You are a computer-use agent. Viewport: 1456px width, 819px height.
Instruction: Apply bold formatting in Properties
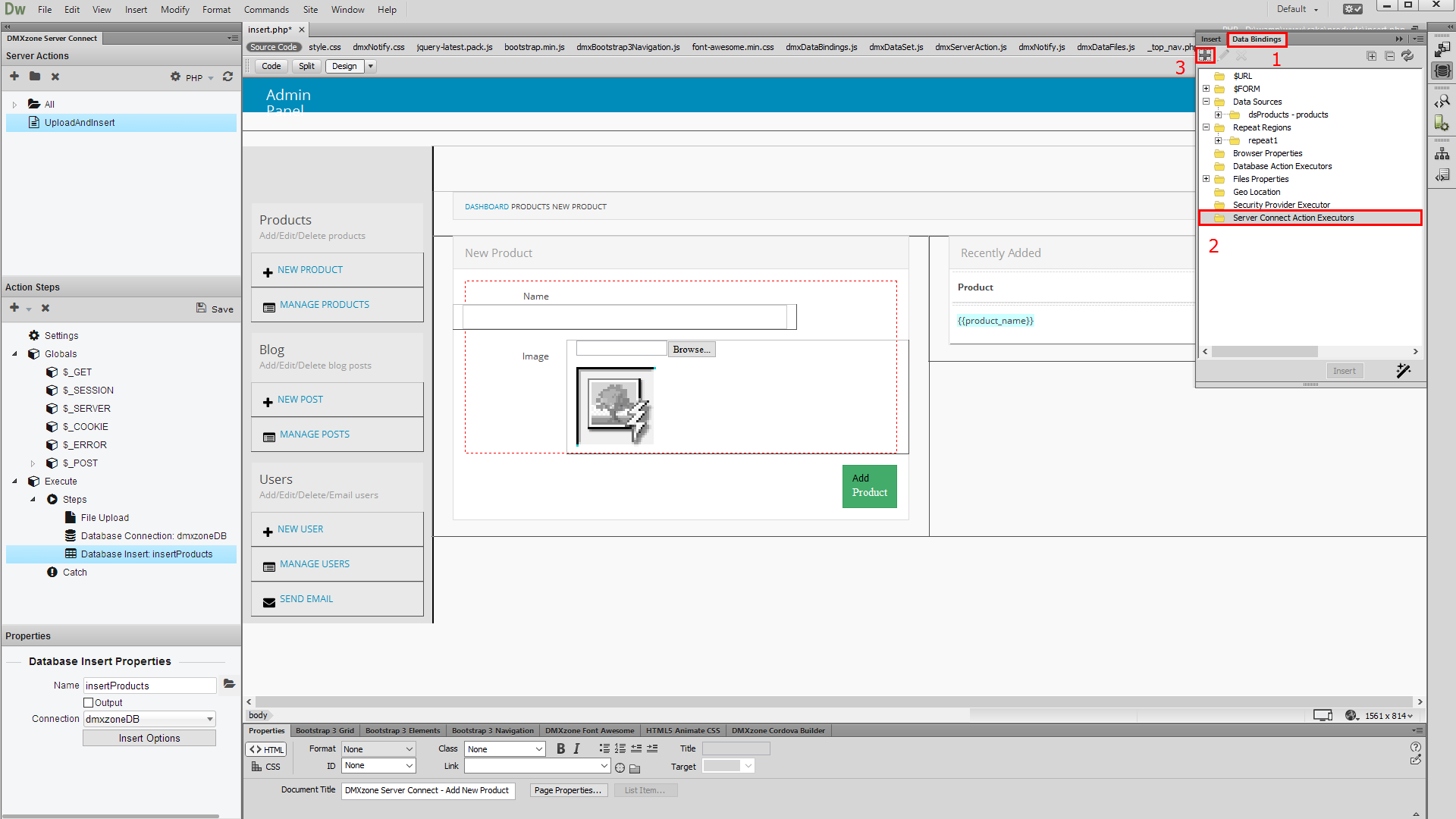coord(560,748)
